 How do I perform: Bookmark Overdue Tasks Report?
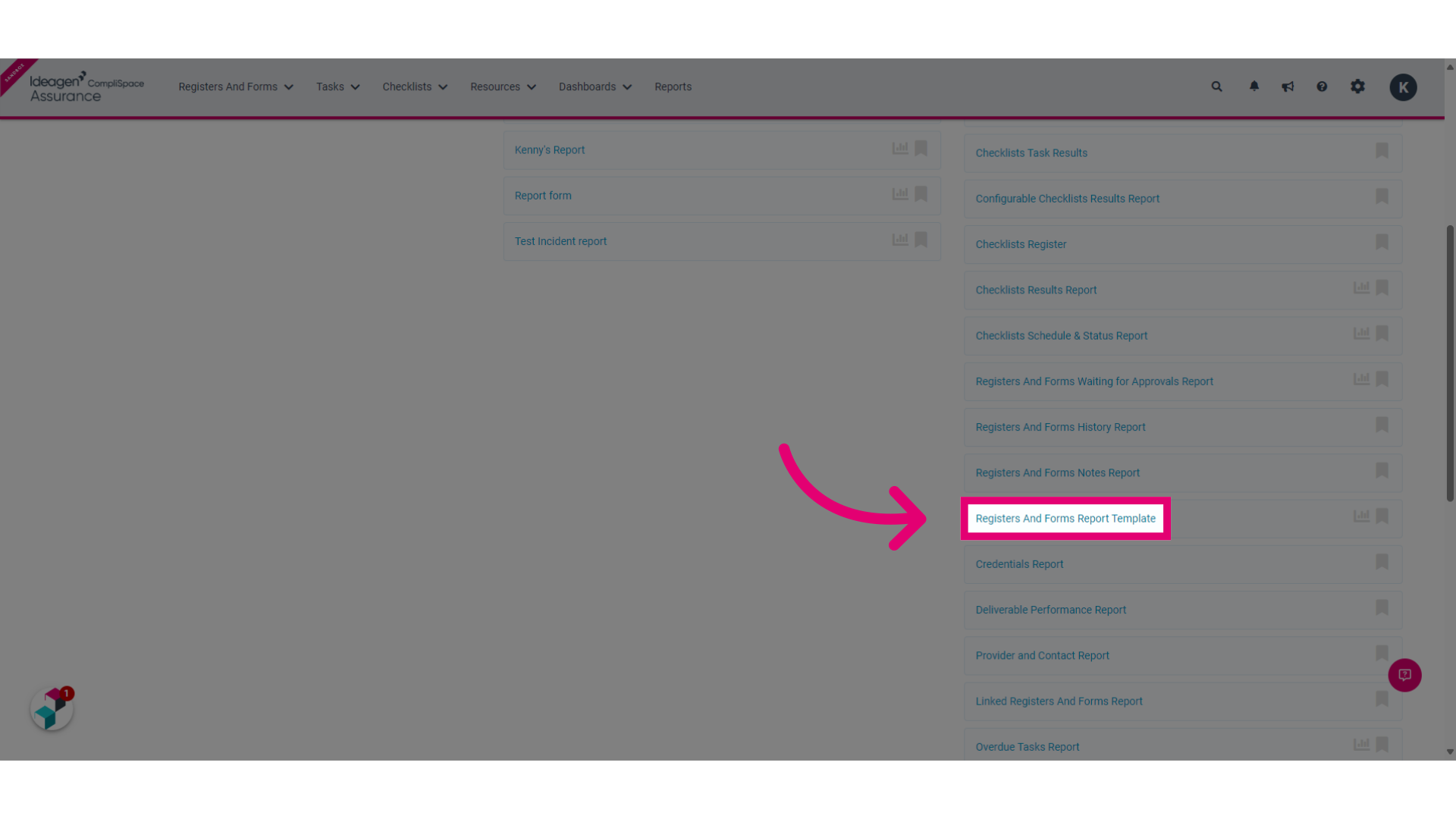(x=1382, y=745)
